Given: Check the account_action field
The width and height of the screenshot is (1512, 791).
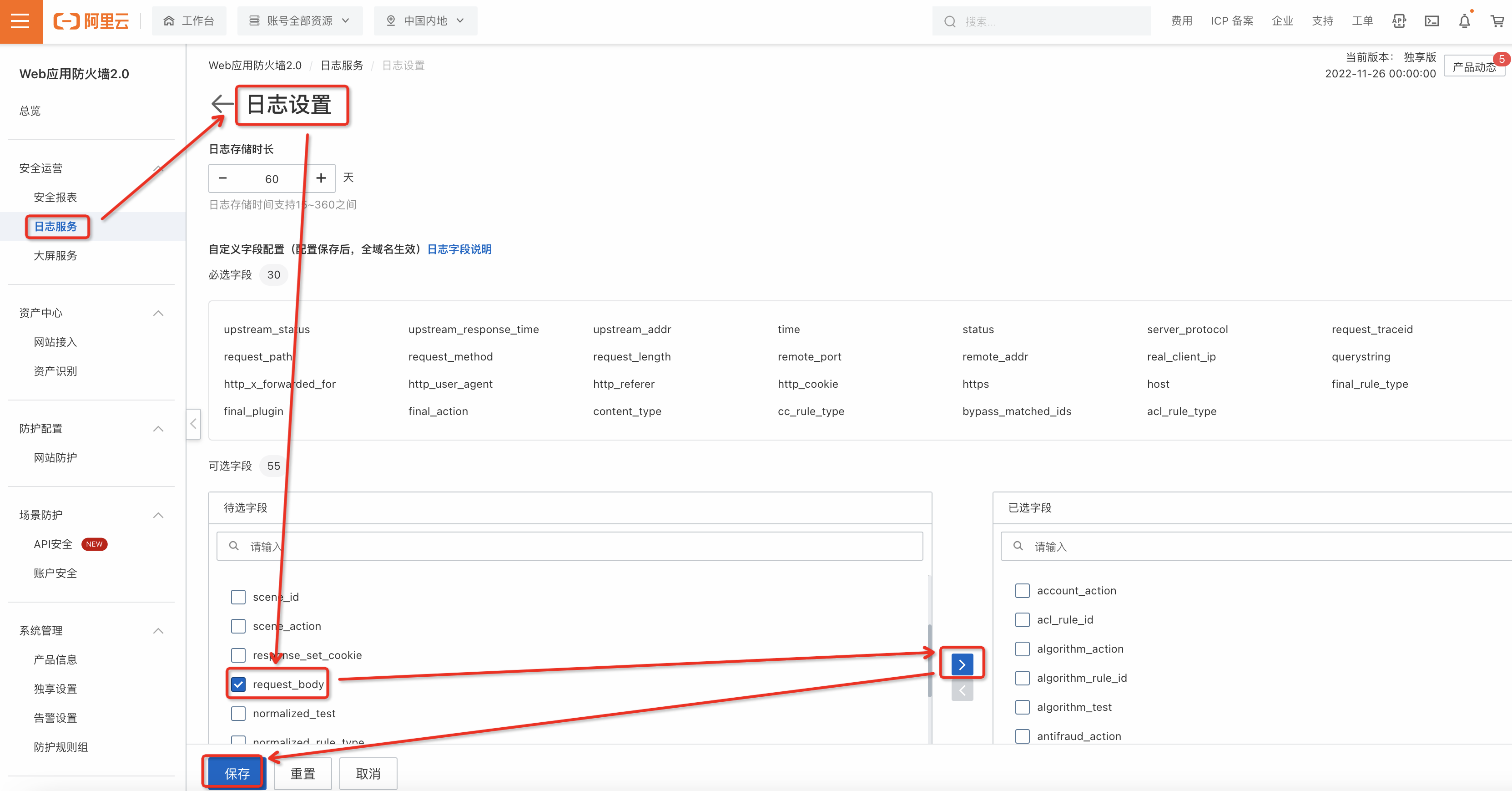Looking at the screenshot, I should click(x=1022, y=590).
